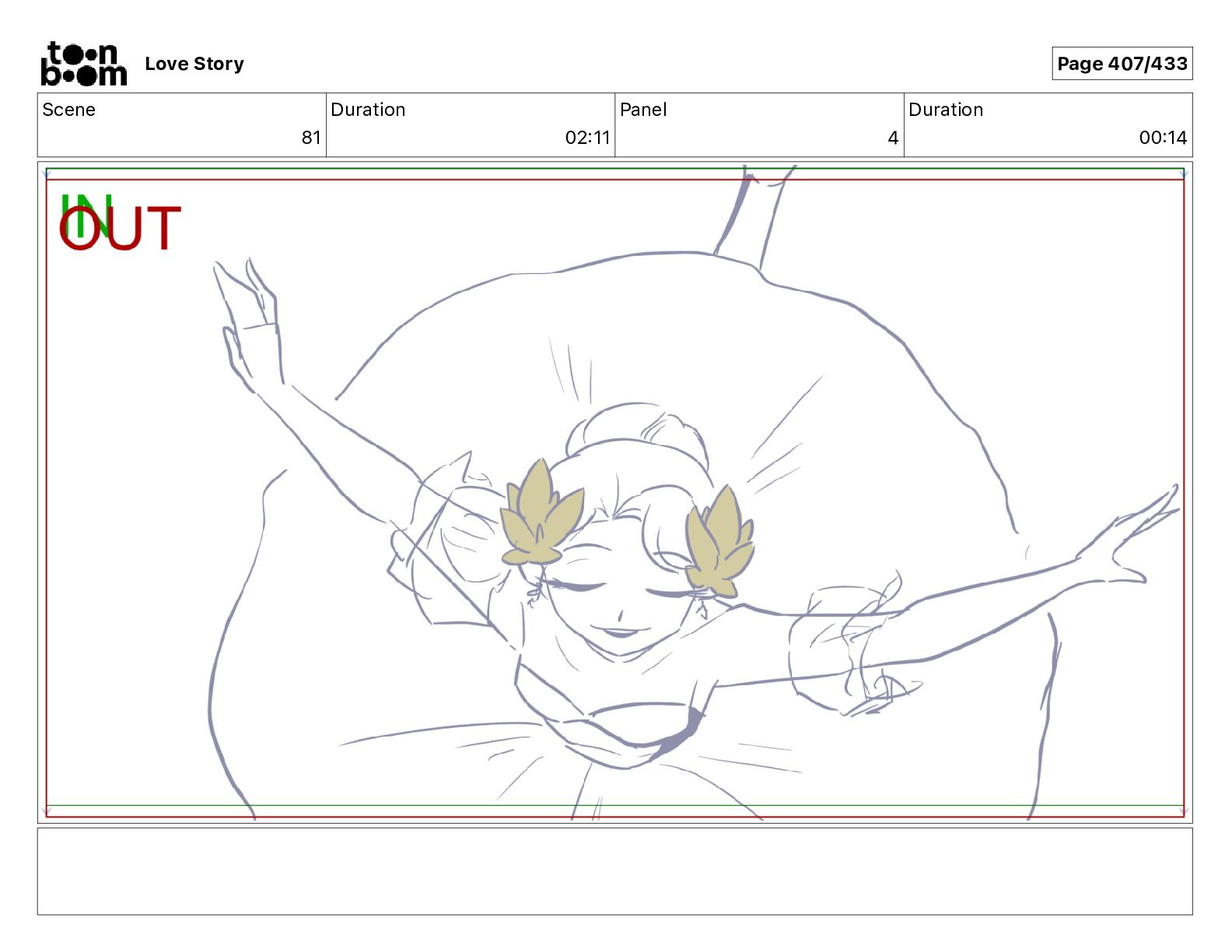The width and height of the screenshot is (1232, 952).
Task: Click the empty notes box below the panel
Action: coord(614,871)
